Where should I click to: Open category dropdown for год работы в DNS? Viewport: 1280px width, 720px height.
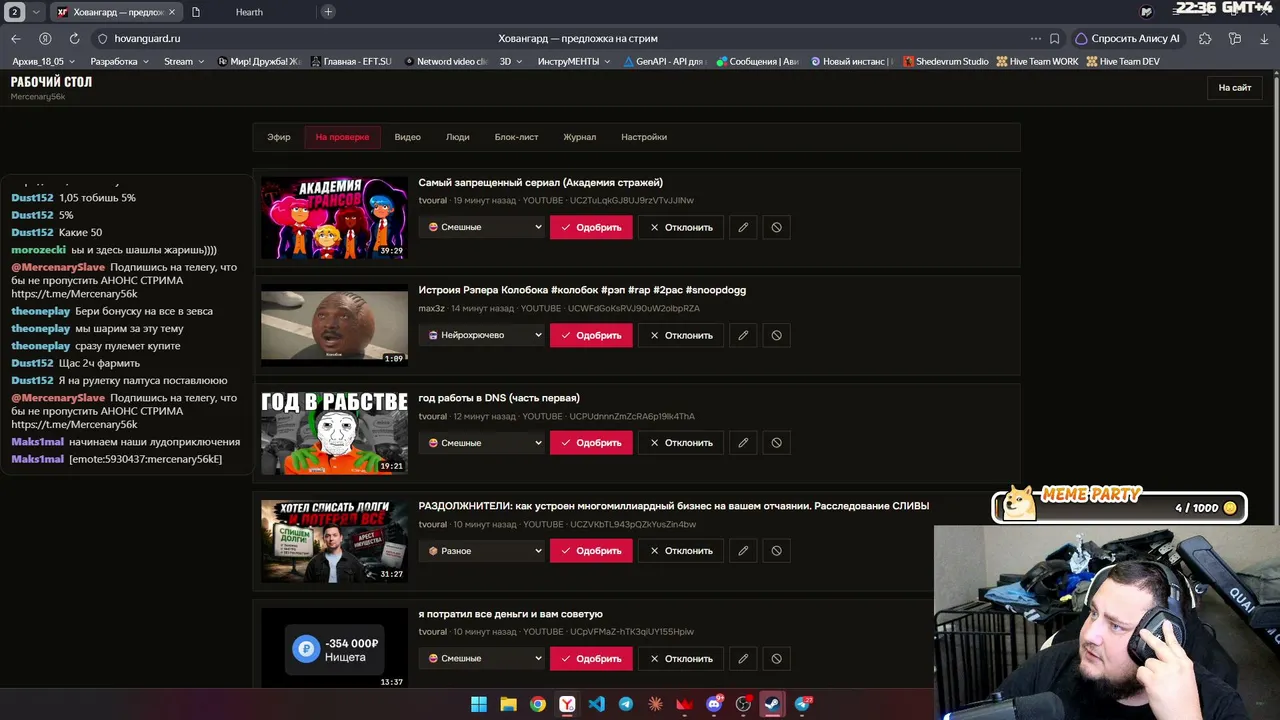pyautogui.click(x=481, y=443)
